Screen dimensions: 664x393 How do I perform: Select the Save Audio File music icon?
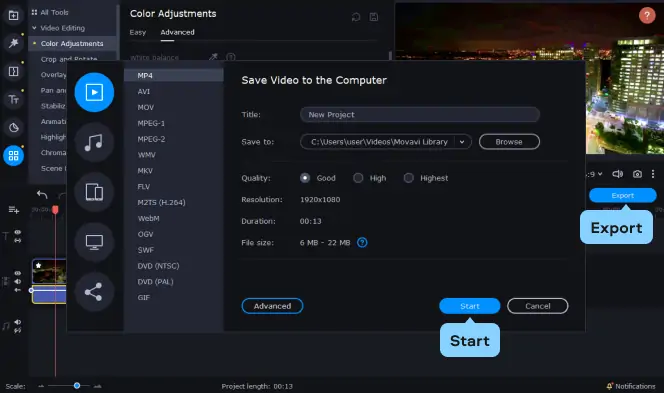(x=94, y=142)
